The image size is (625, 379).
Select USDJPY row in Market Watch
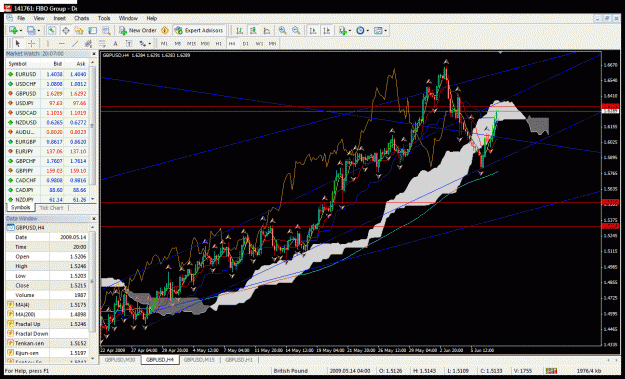tap(47, 103)
